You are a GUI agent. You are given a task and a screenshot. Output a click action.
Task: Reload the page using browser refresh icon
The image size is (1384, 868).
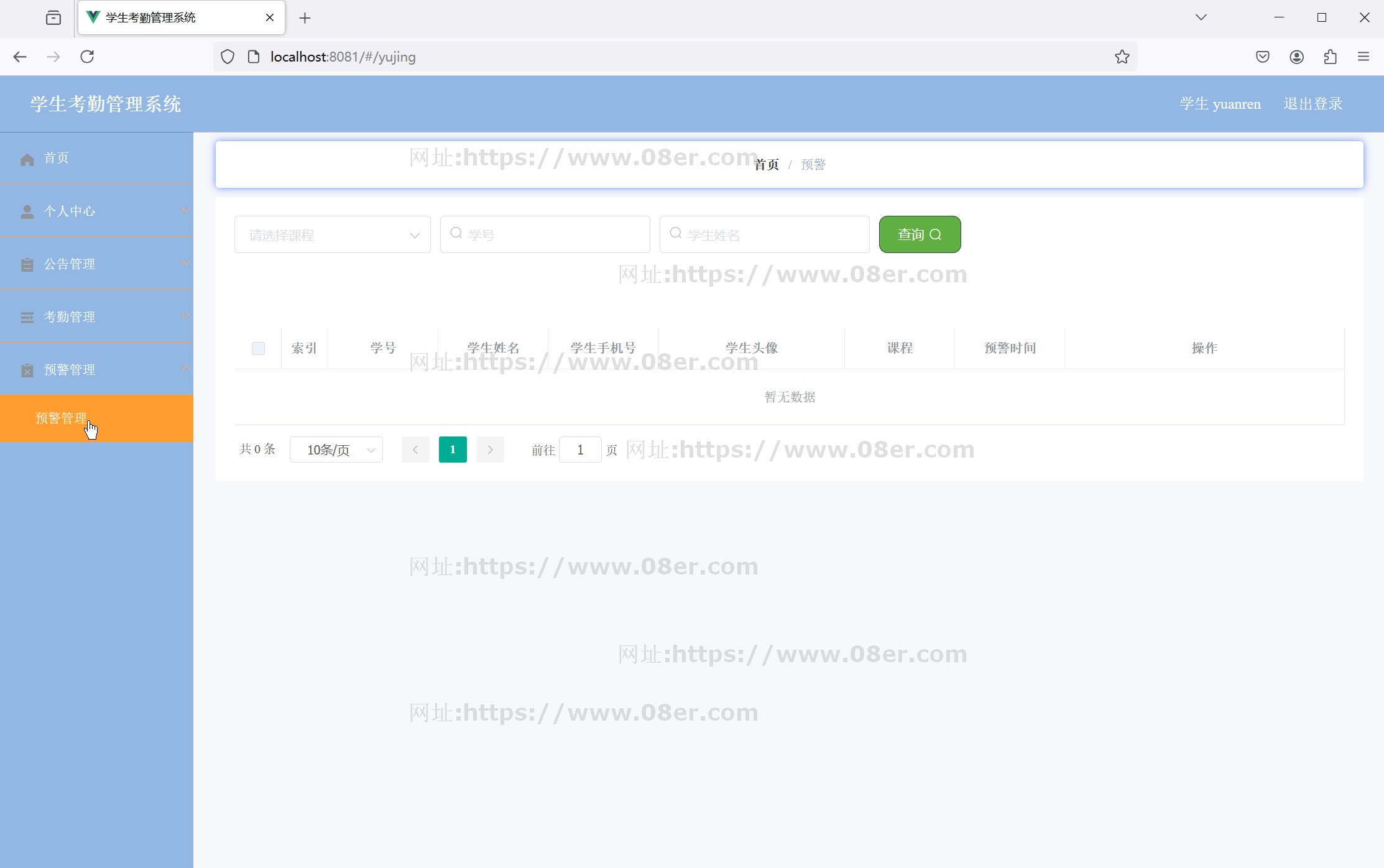tap(87, 57)
